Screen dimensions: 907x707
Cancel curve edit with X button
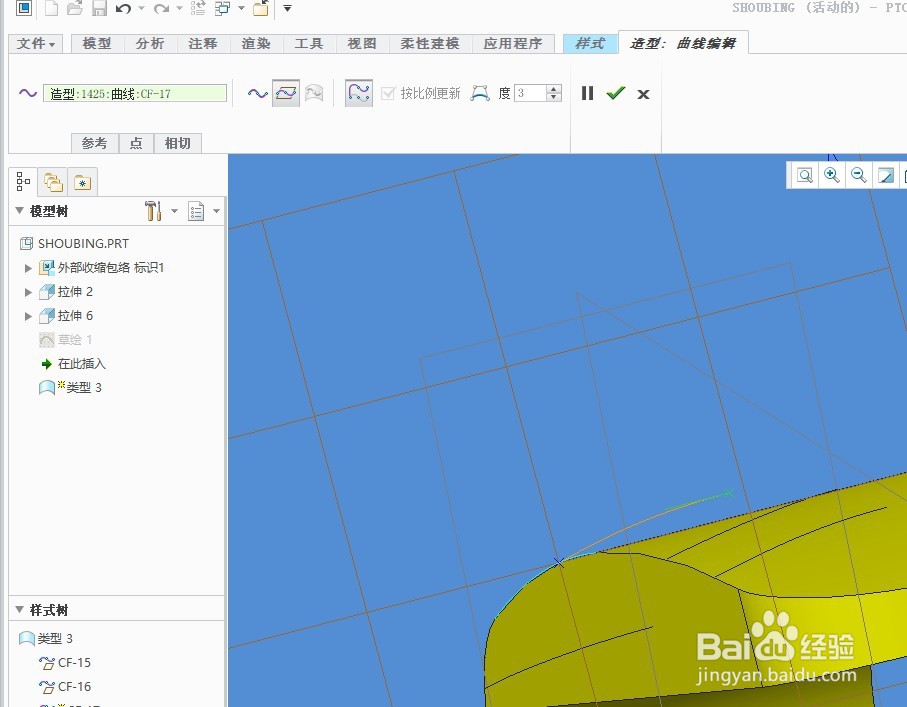click(643, 94)
